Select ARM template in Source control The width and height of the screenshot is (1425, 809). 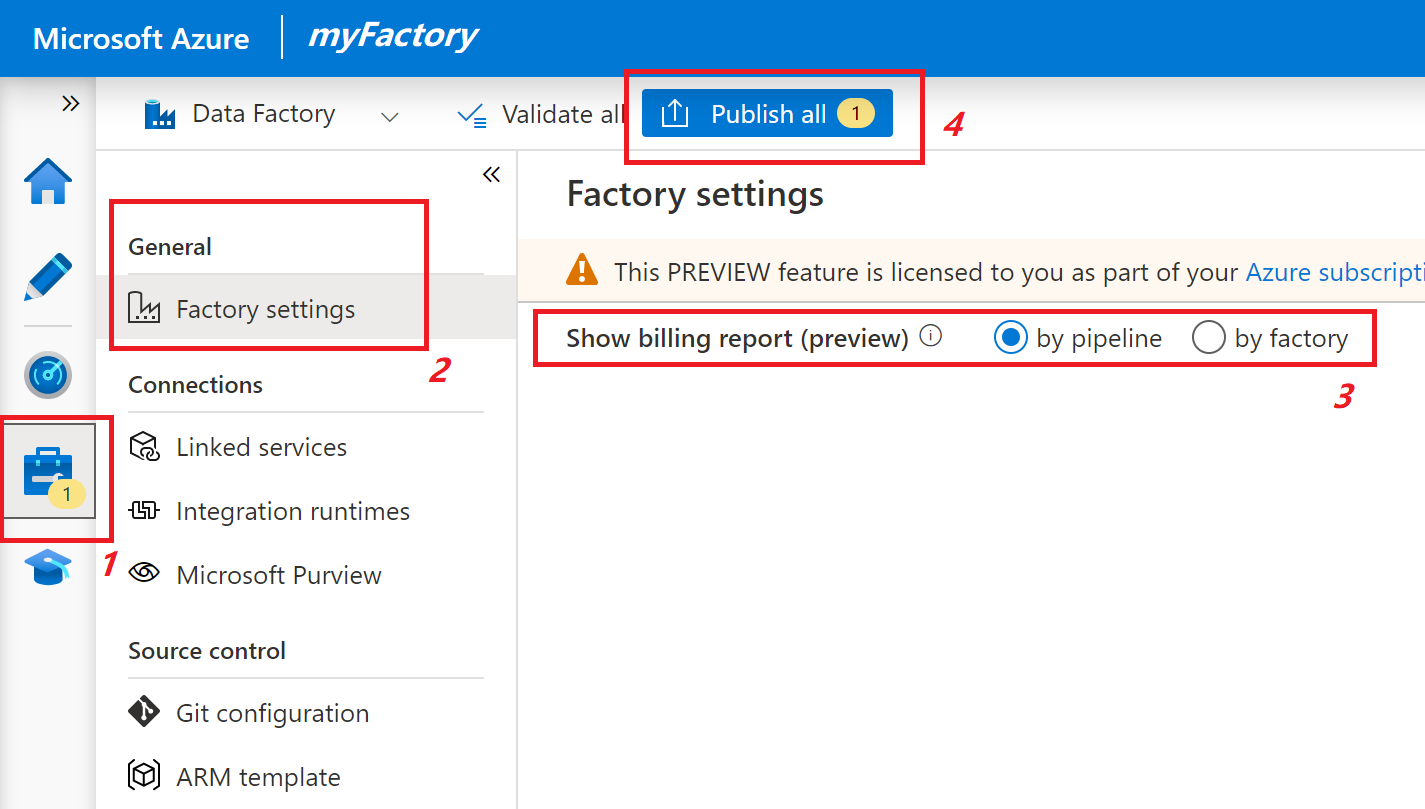(x=145, y=776)
